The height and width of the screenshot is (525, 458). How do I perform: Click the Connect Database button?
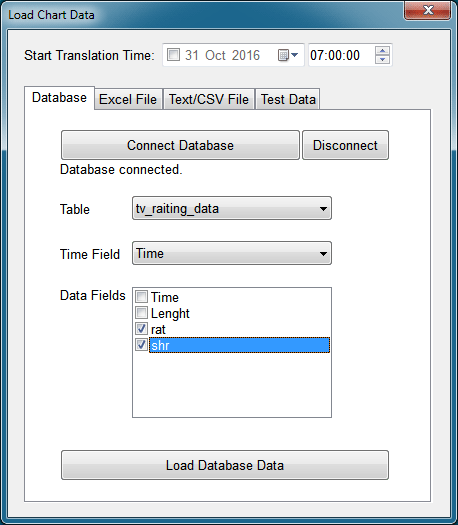[180, 145]
